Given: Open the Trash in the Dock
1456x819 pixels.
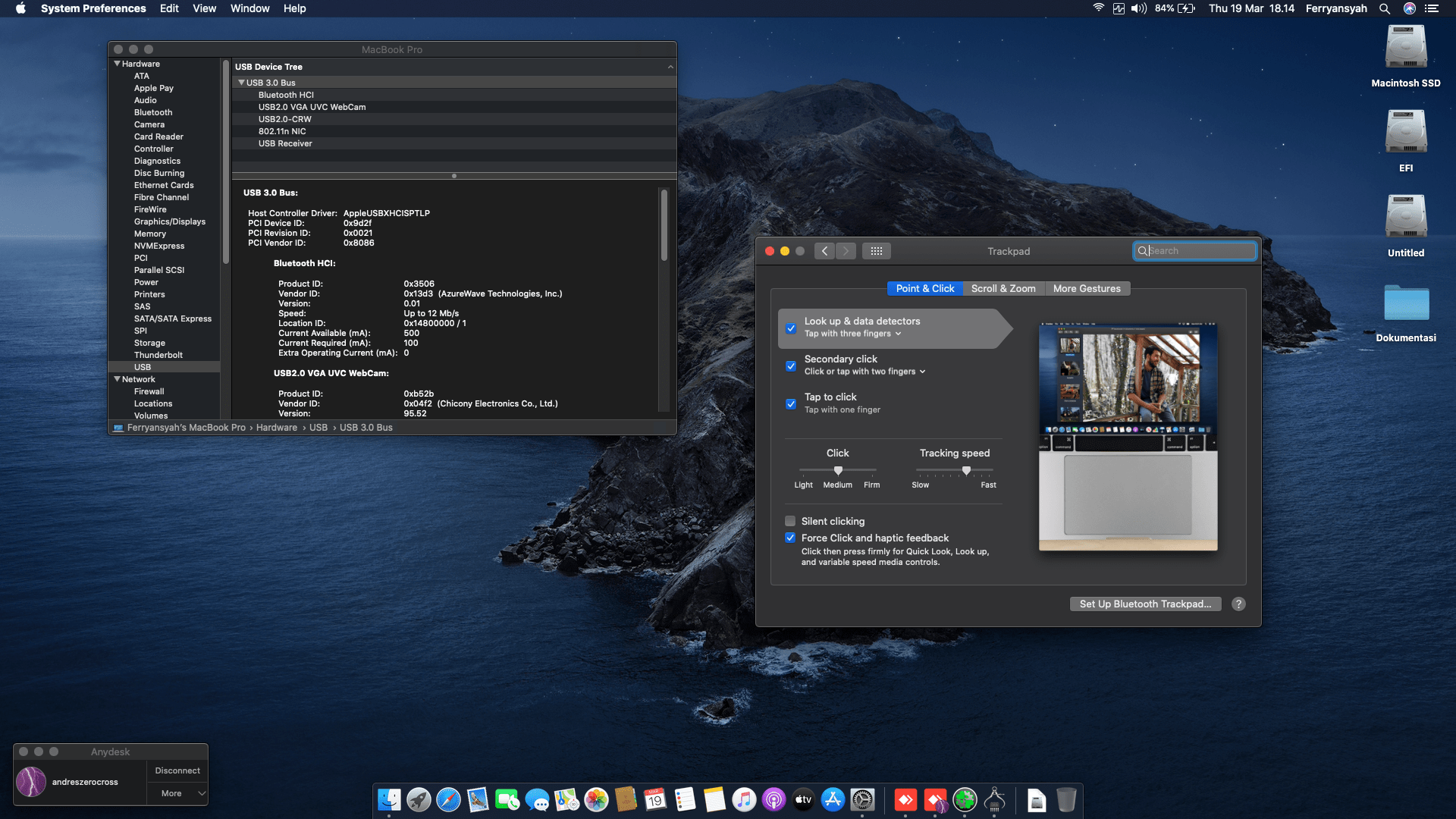Looking at the screenshot, I should click(1066, 800).
